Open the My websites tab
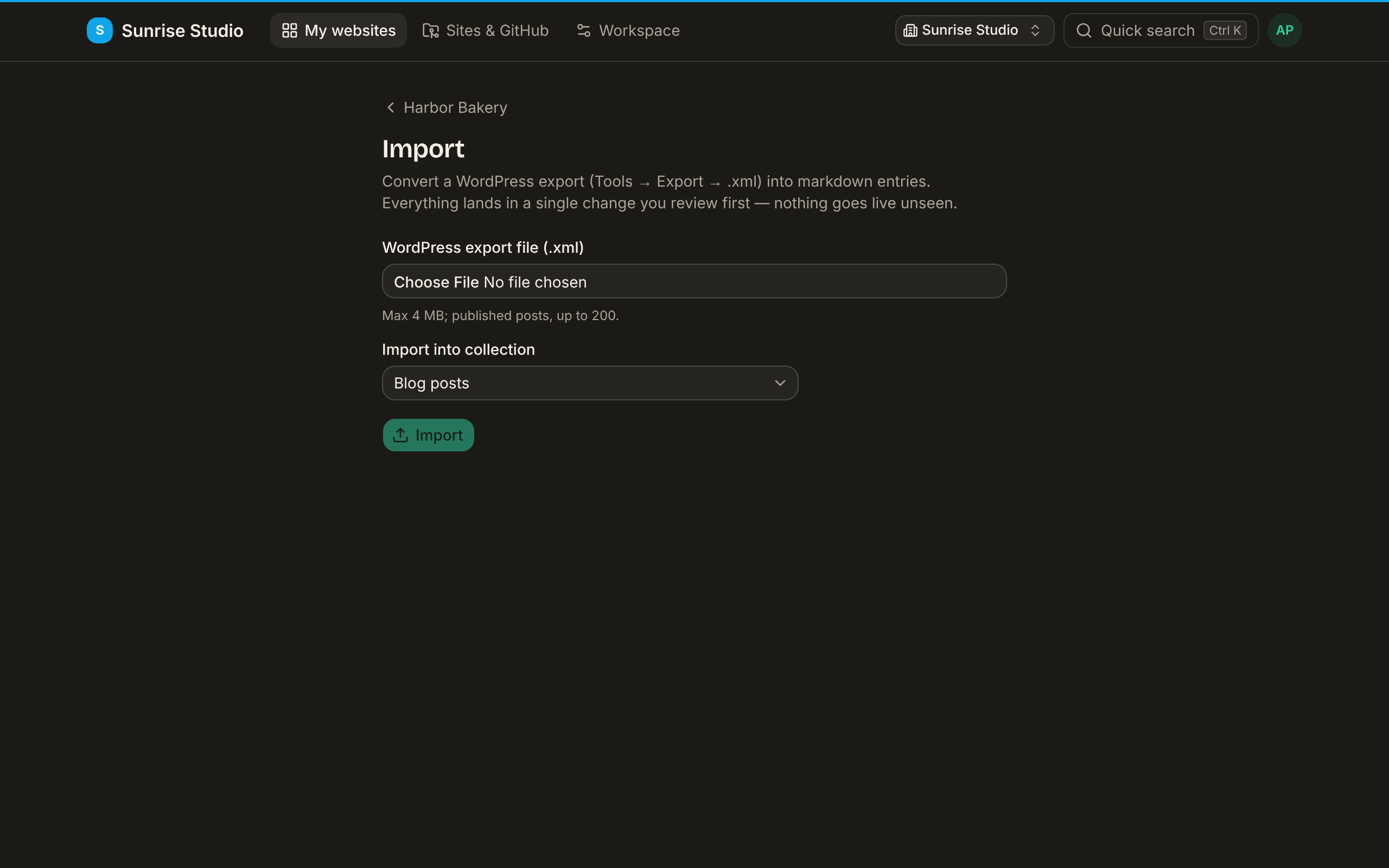1389x868 pixels. tap(338, 30)
